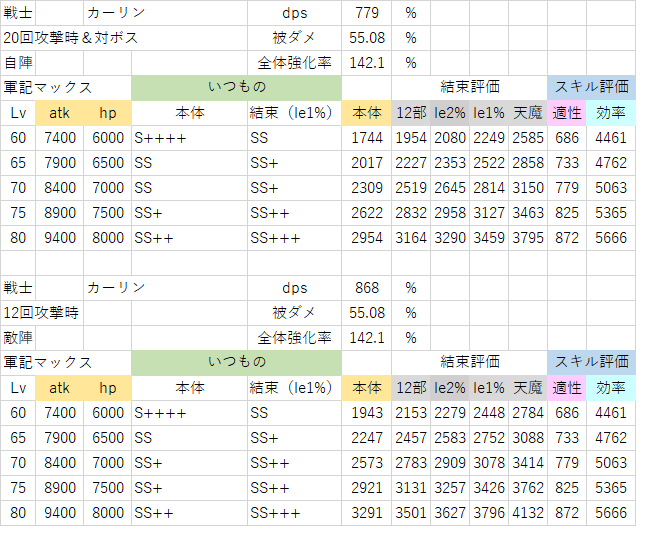Click the 敵陣 cell
Screen dimensions: 652x544
tap(18, 338)
